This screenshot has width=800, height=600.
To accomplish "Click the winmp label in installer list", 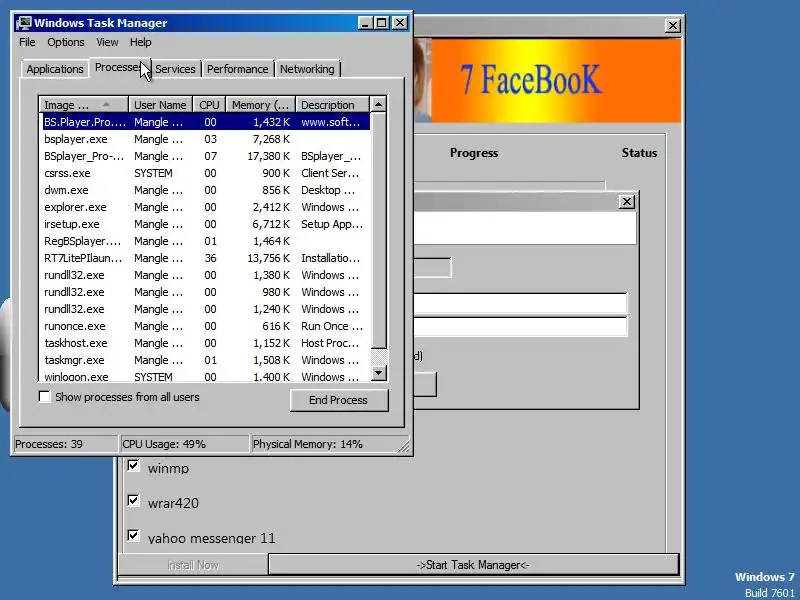I will 168,468.
